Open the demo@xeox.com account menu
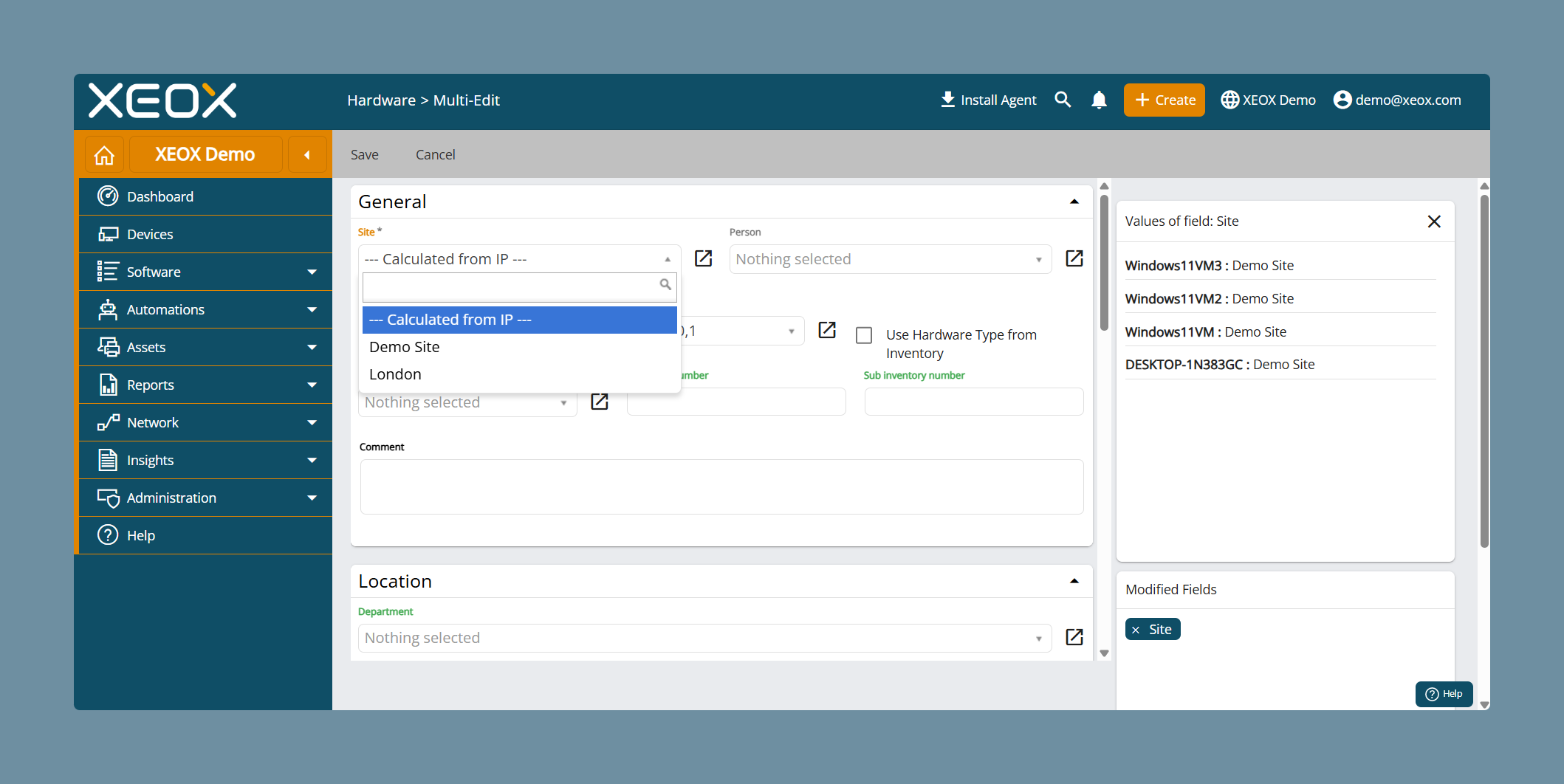 (x=1397, y=100)
